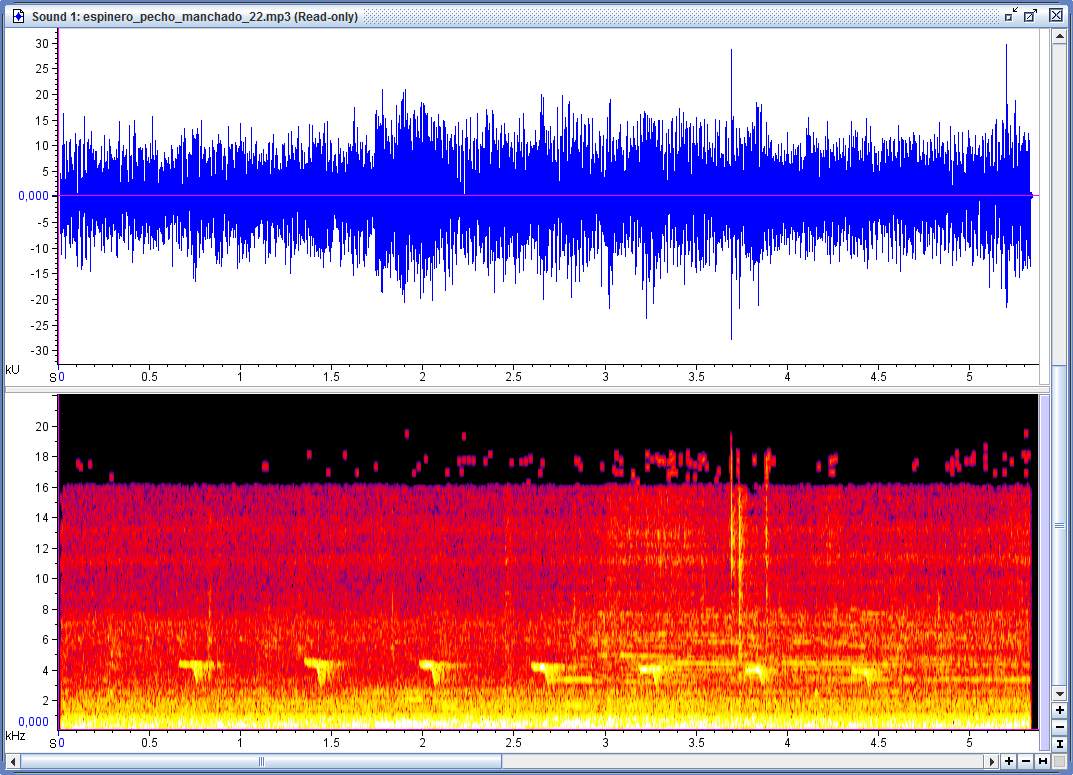The height and width of the screenshot is (775, 1073).
Task: Zoom in on the time axis
Action: (x=1009, y=762)
